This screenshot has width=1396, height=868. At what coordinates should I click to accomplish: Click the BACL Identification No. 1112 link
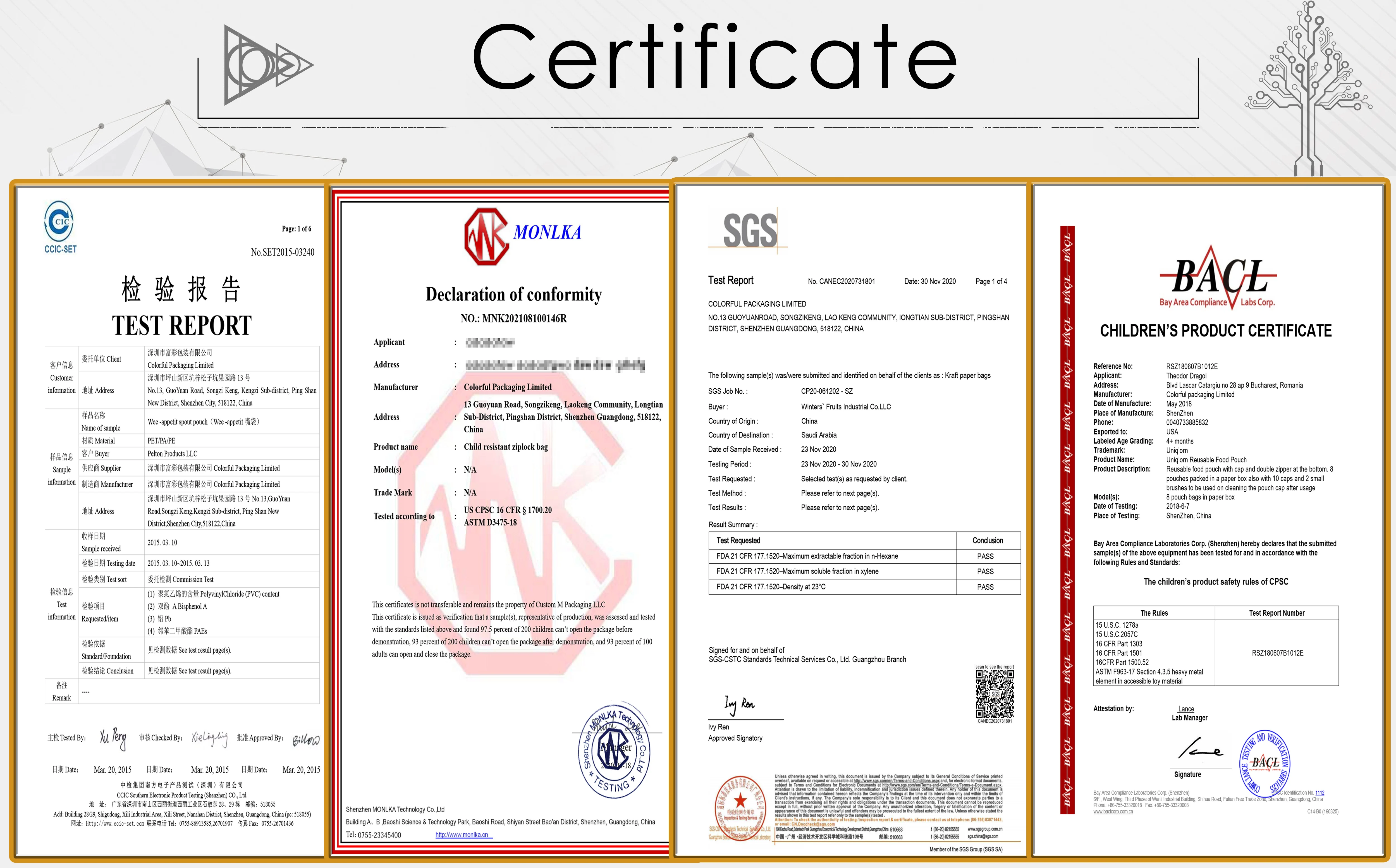pyautogui.click(x=1320, y=793)
